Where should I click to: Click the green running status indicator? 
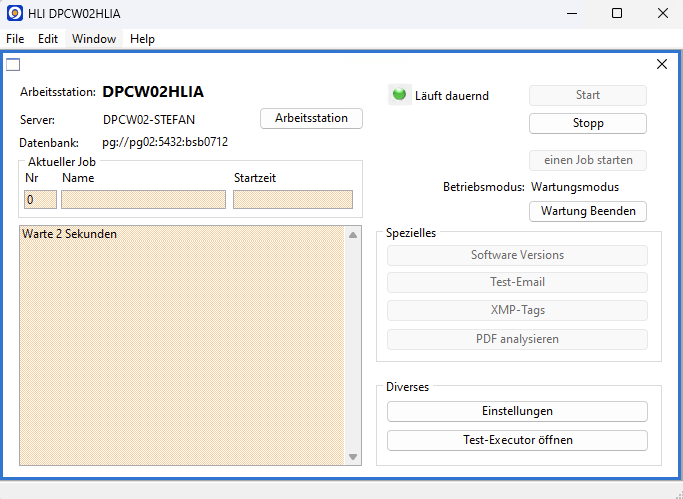pos(399,95)
